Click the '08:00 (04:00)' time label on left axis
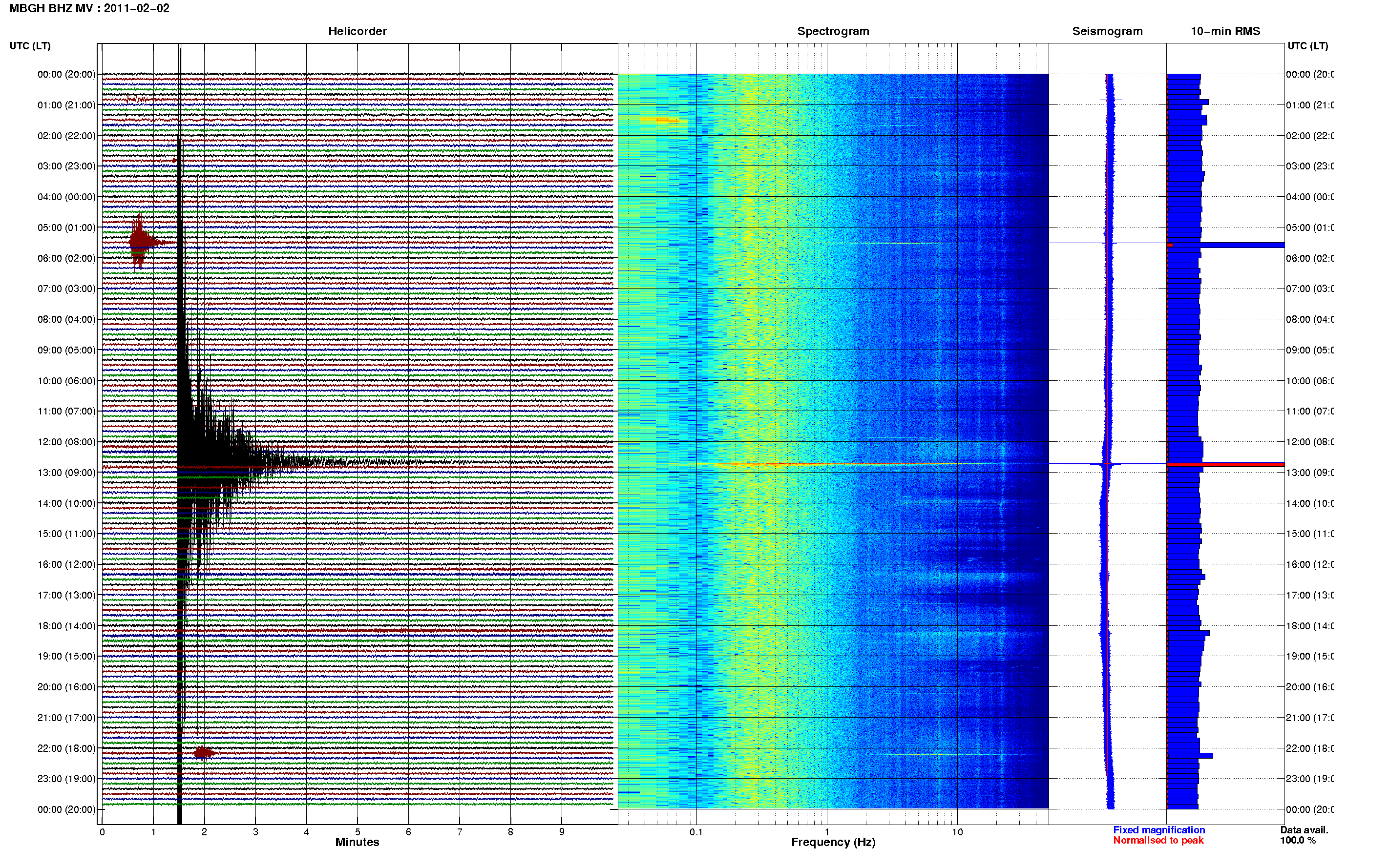This screenshot has height=868, width=1389. [x=66, y=319]
